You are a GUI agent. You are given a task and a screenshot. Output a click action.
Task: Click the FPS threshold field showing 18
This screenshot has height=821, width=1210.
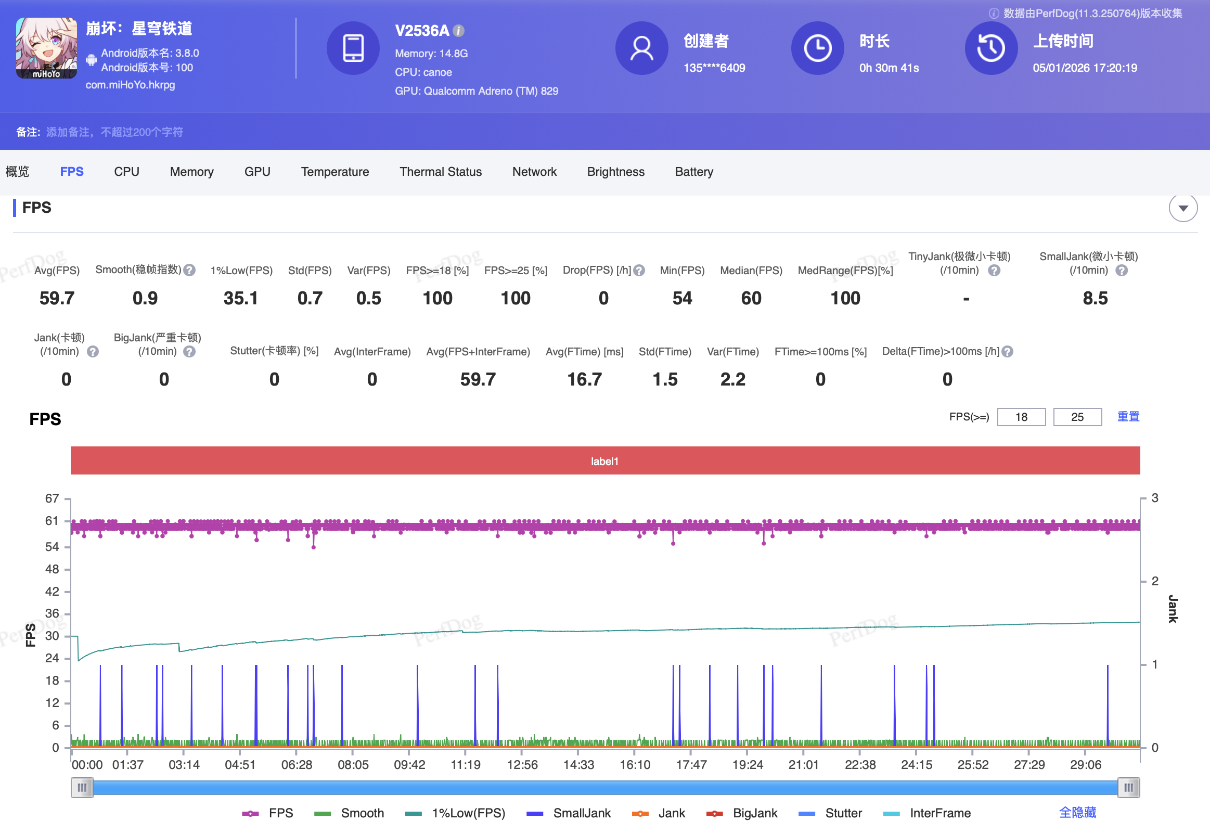click(1021, 417)
